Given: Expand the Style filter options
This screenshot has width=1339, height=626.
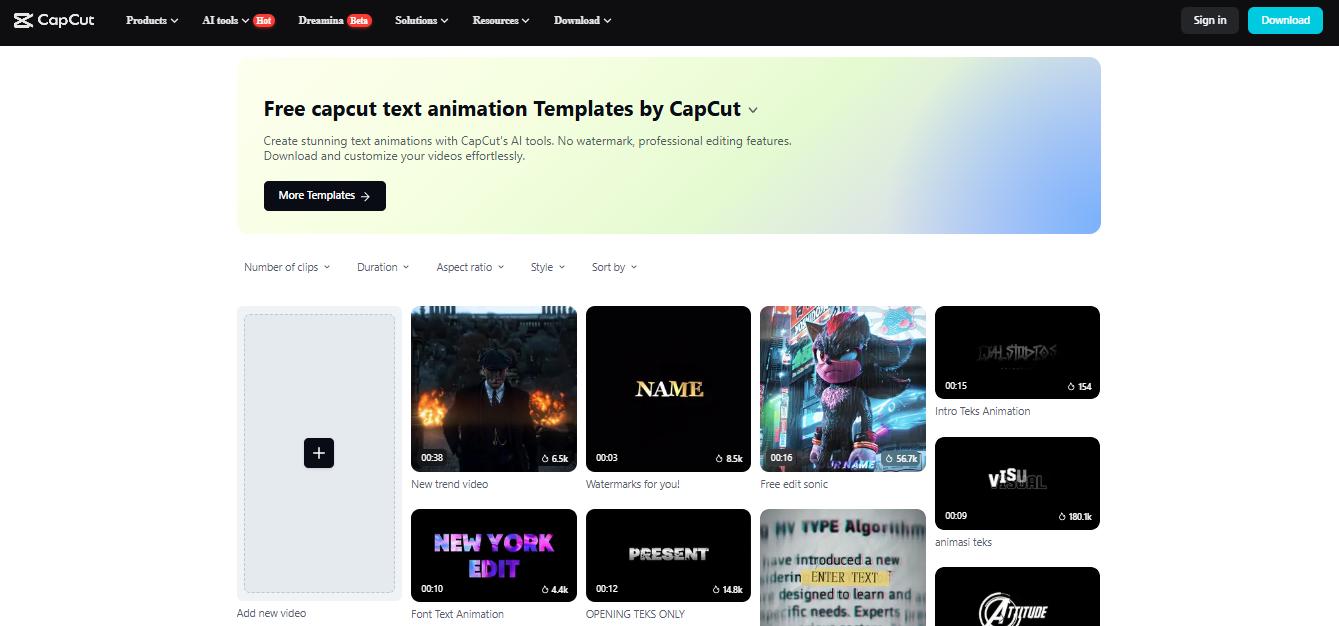Looking at the screenshot, I should pyautogui.click(x=547, y=267).
